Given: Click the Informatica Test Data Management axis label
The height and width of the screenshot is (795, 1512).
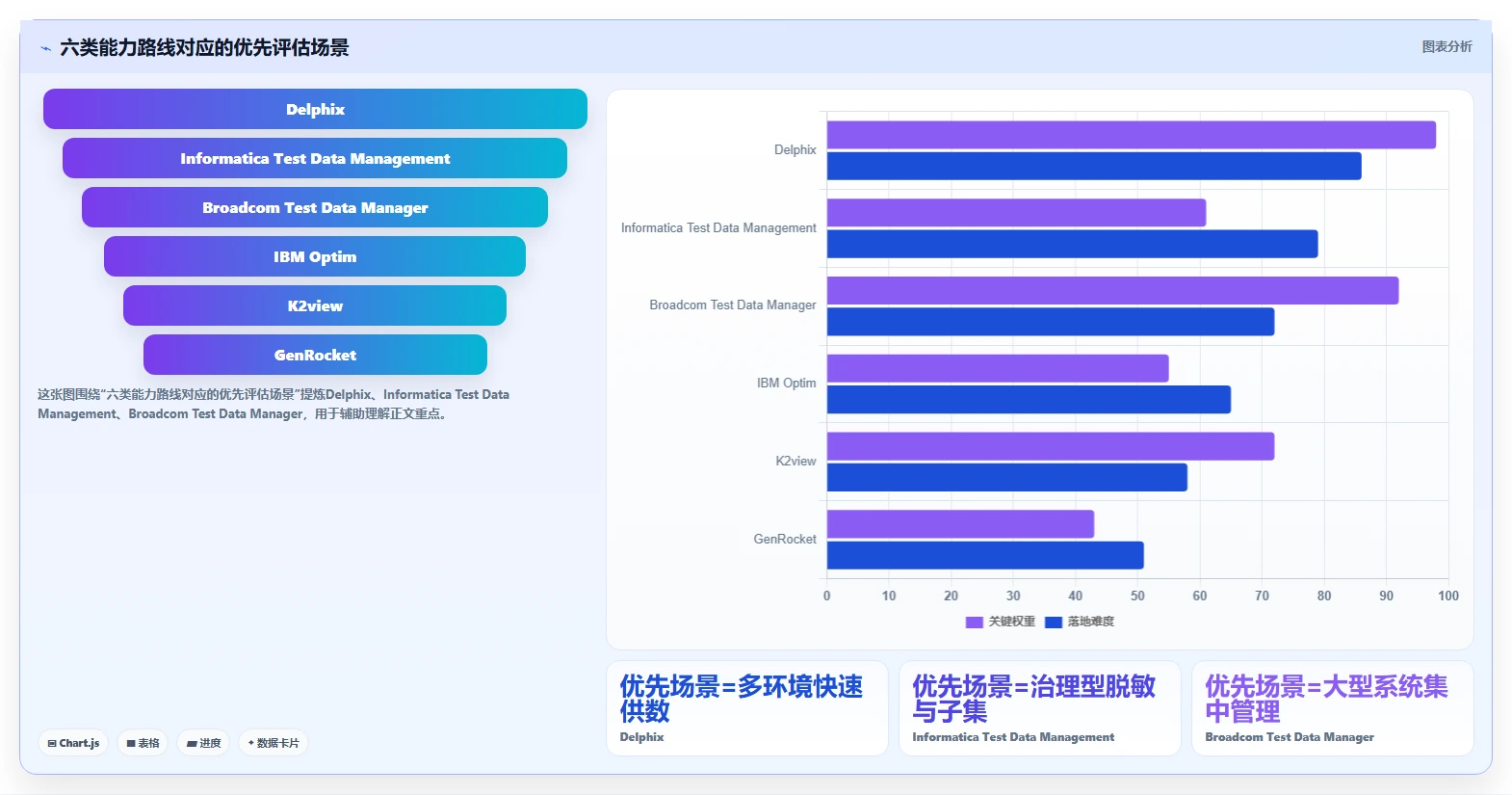Looking at the screenshot, I should coord(718,228).
